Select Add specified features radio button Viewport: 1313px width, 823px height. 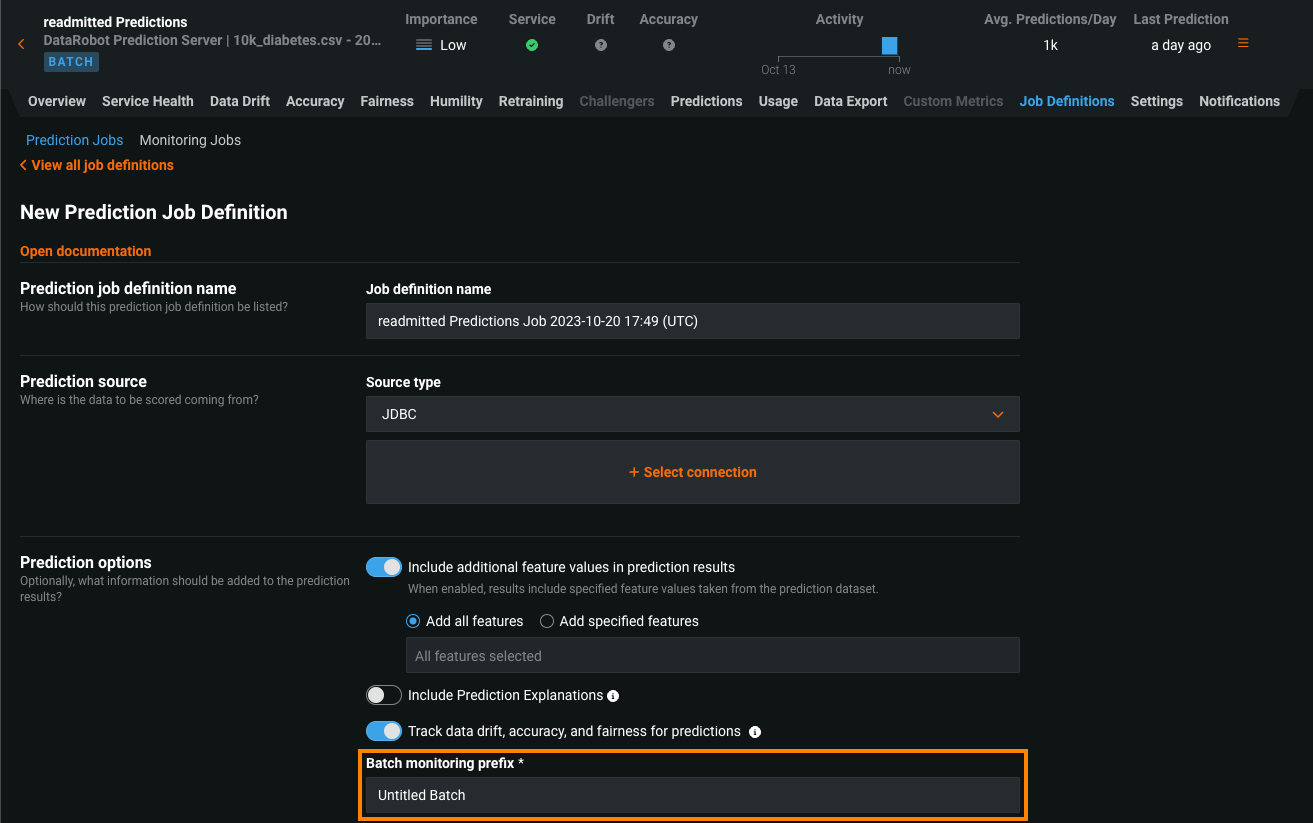pyautogui.click(x=547, y=621)
